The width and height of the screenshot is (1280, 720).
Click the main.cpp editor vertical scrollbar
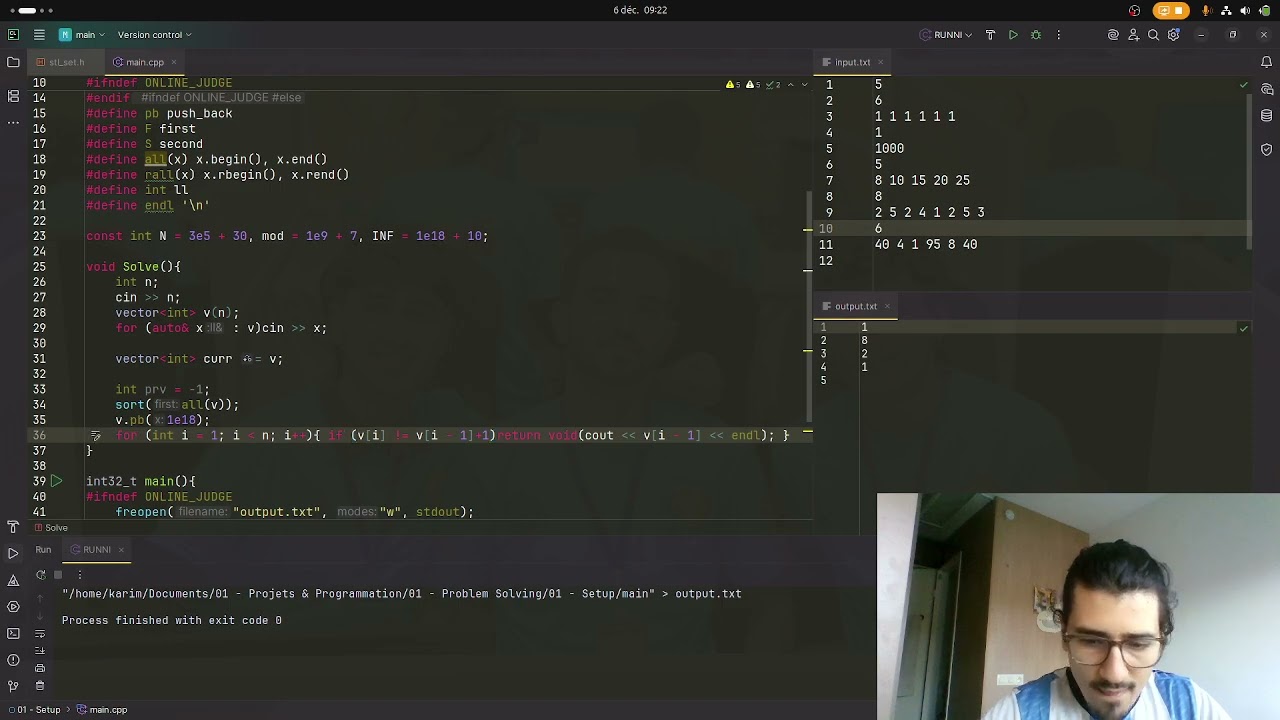coord(809,305)
